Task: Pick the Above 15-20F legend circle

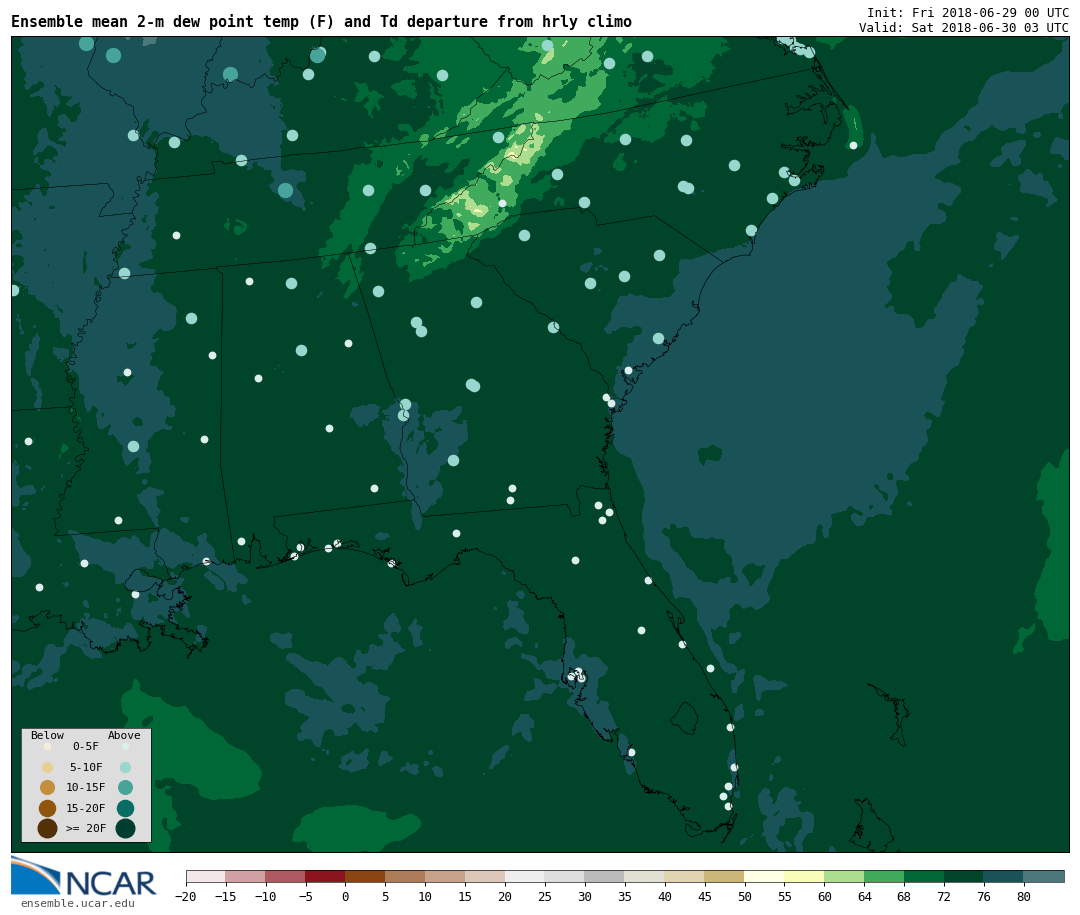Action: 125,808
